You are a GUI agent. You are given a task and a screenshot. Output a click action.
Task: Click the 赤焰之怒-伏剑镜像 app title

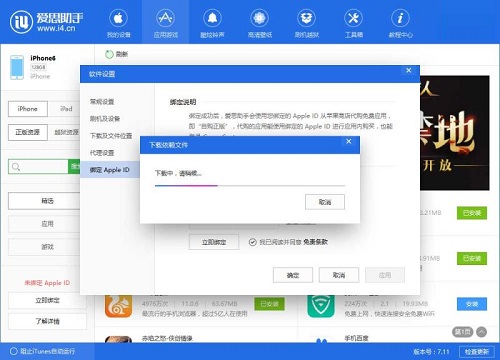pos(167,338)
